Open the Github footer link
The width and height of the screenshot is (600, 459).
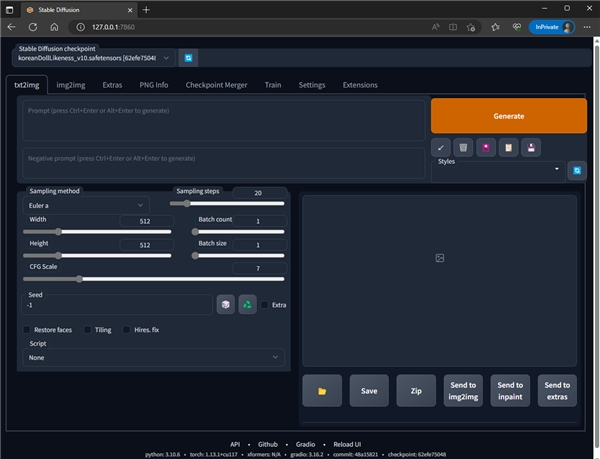click(x=267, y=444)
